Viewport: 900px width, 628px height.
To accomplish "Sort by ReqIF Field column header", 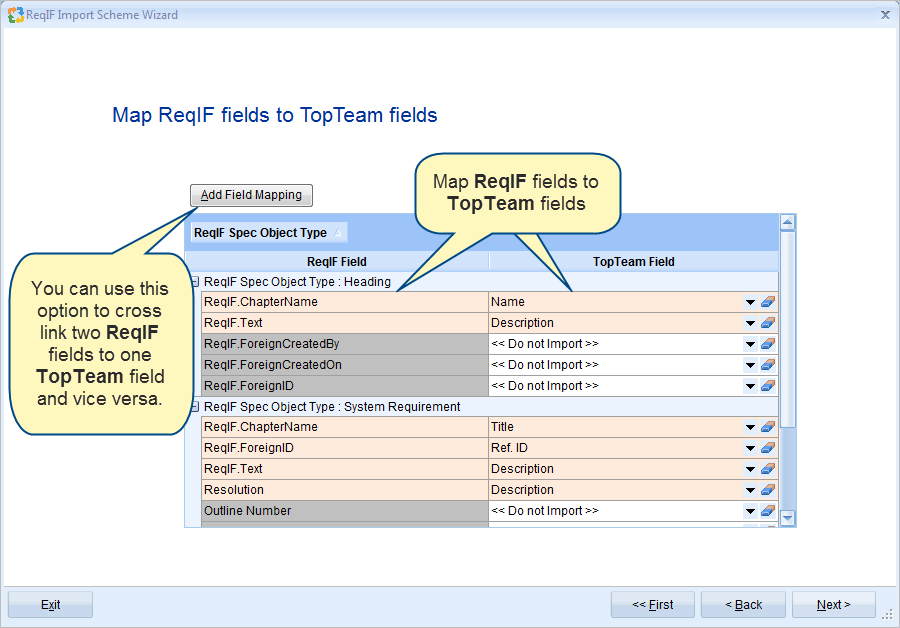I will click(x=337, y=262).
